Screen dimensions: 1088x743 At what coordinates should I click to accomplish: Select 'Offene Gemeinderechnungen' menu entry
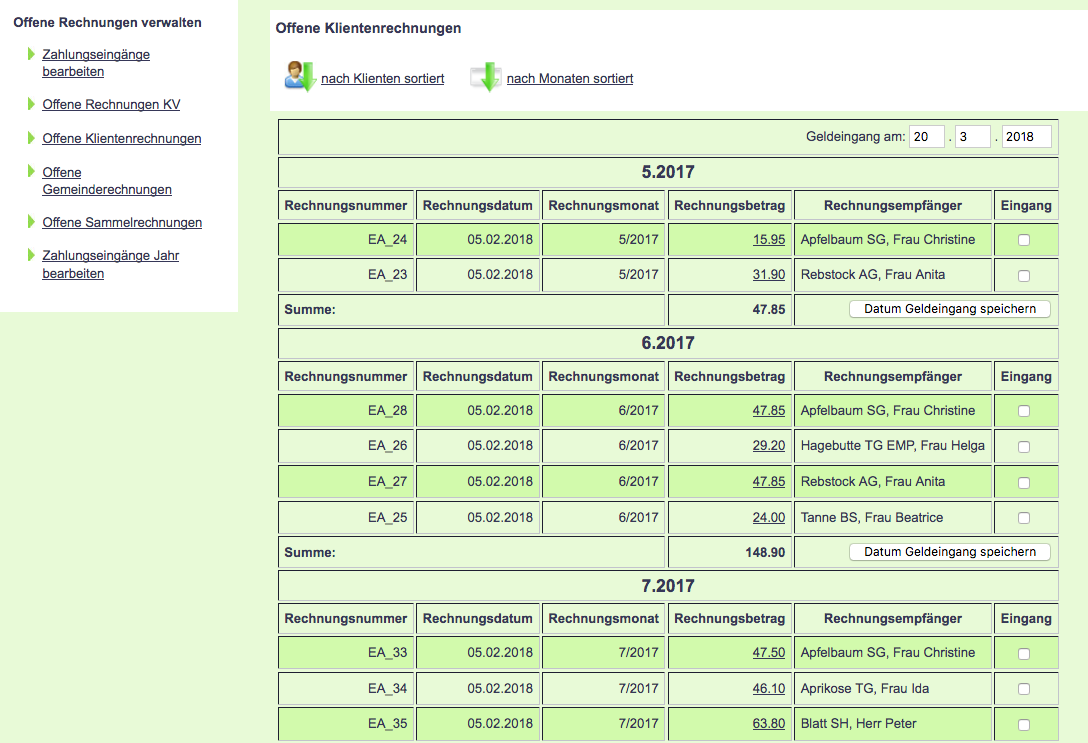tap(106, 181)
